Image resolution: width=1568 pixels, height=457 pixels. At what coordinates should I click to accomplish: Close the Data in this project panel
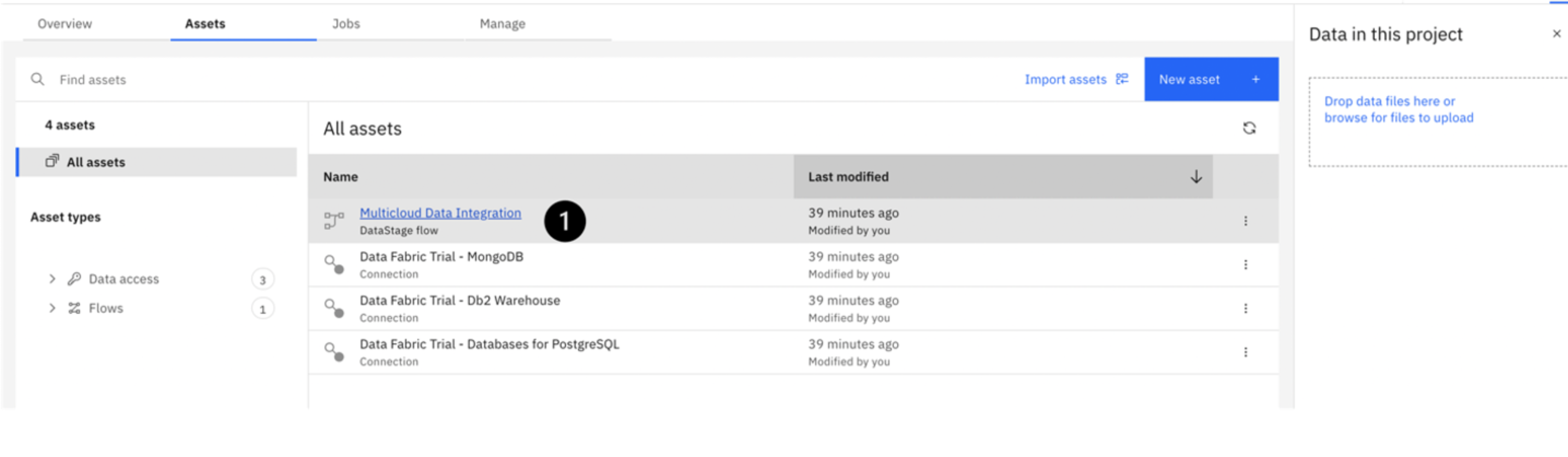1557,33
